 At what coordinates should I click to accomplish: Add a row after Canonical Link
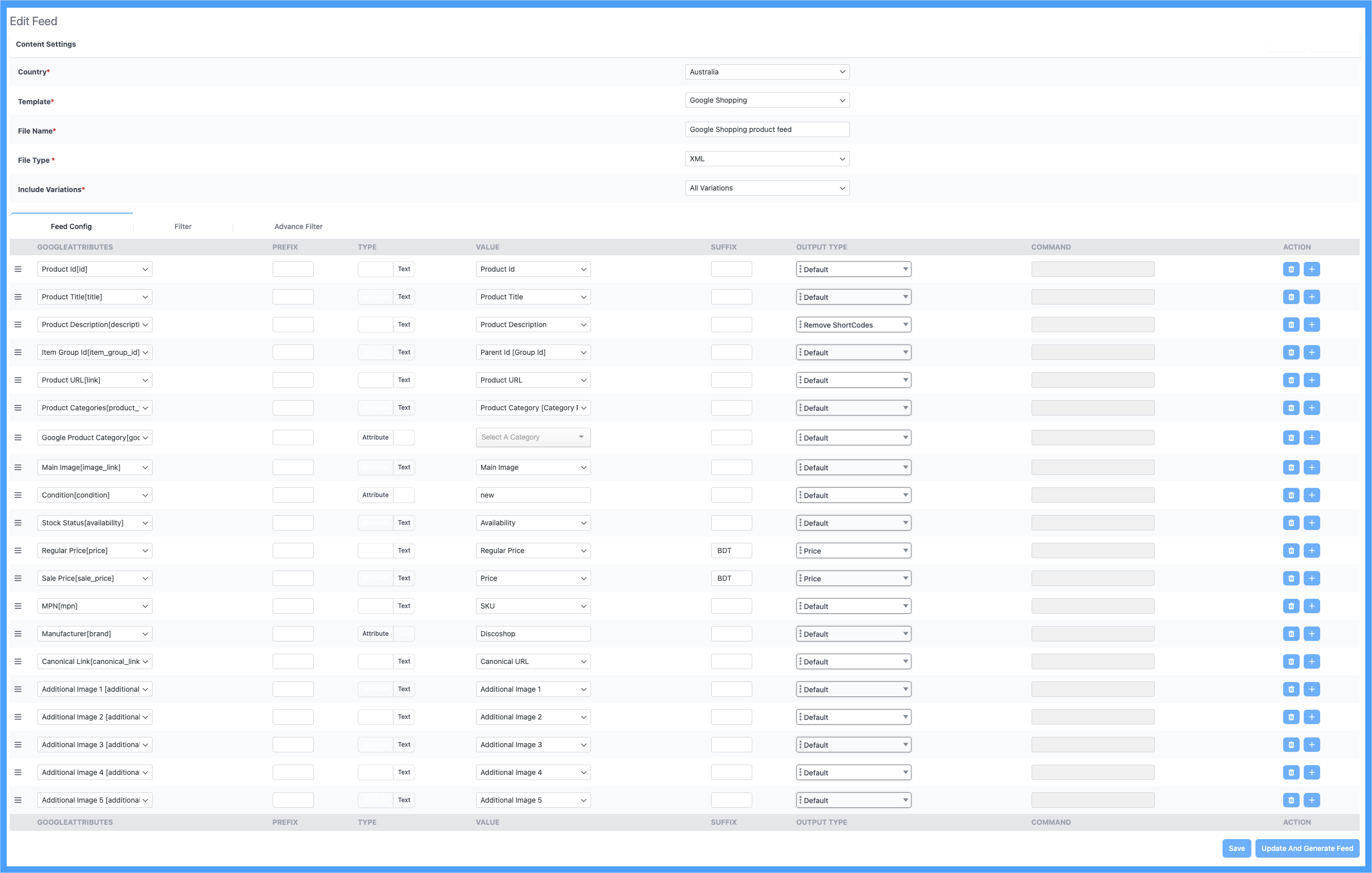pos(1311,661)
